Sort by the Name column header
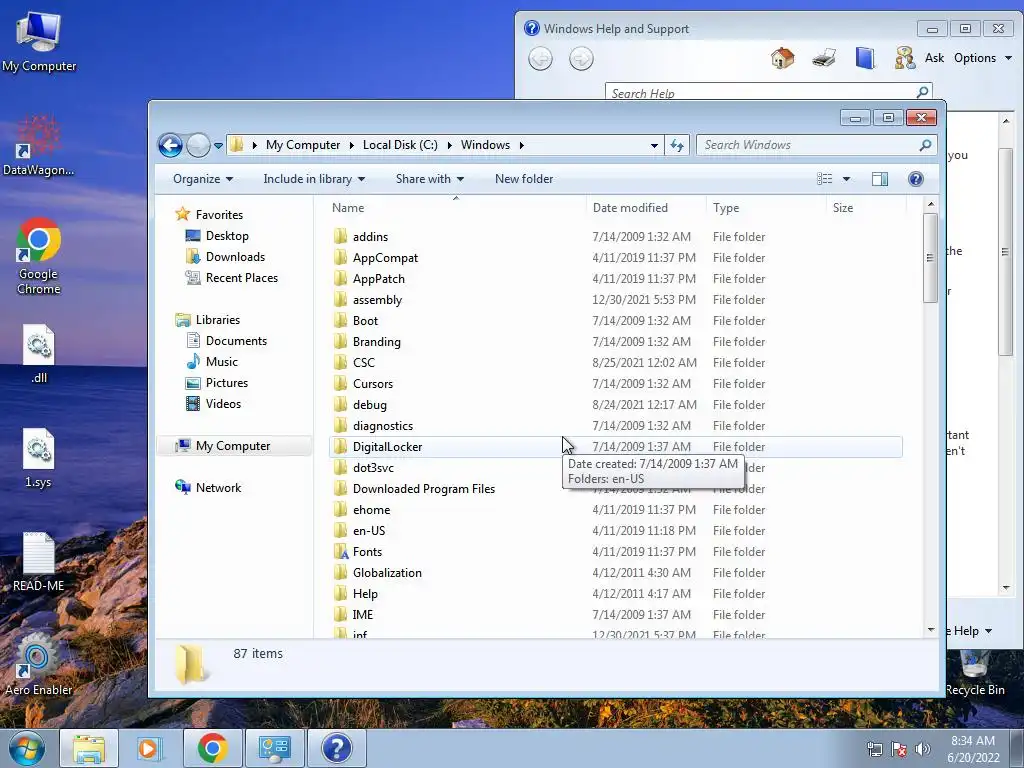The image size is (1024, 768). tap(456, 208)
